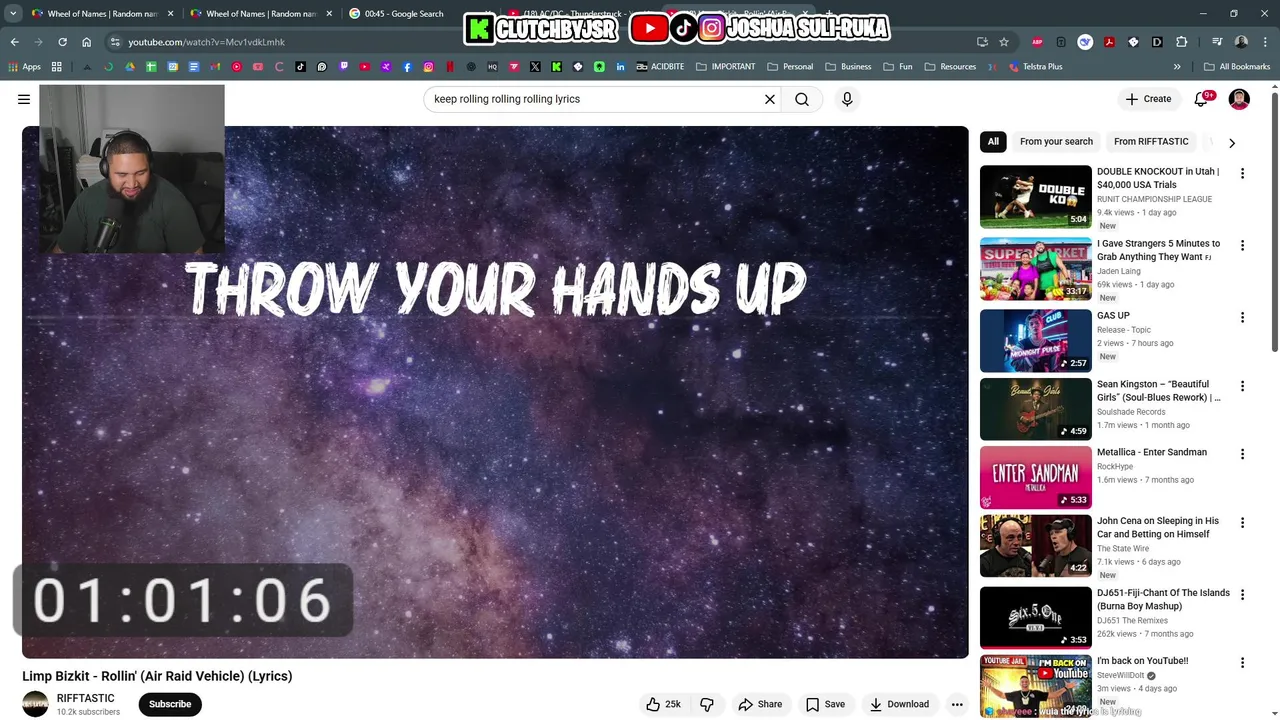Open the Facebook bookmark icon
Image resolution: width=1280 pixels, height=720 pixels.
click(x=407, y=67)
